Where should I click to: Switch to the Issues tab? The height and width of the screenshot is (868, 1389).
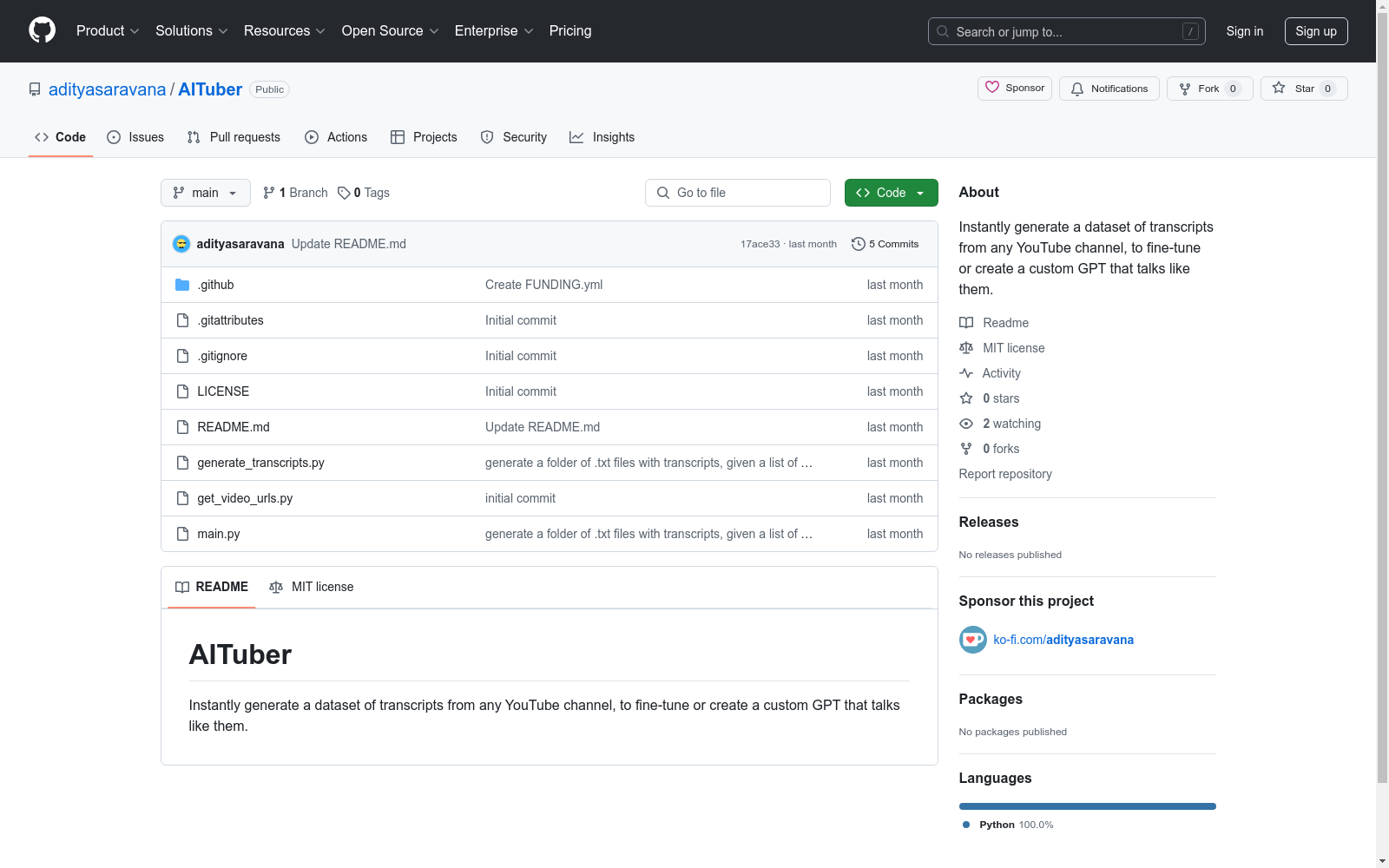[x=135, y=137]
